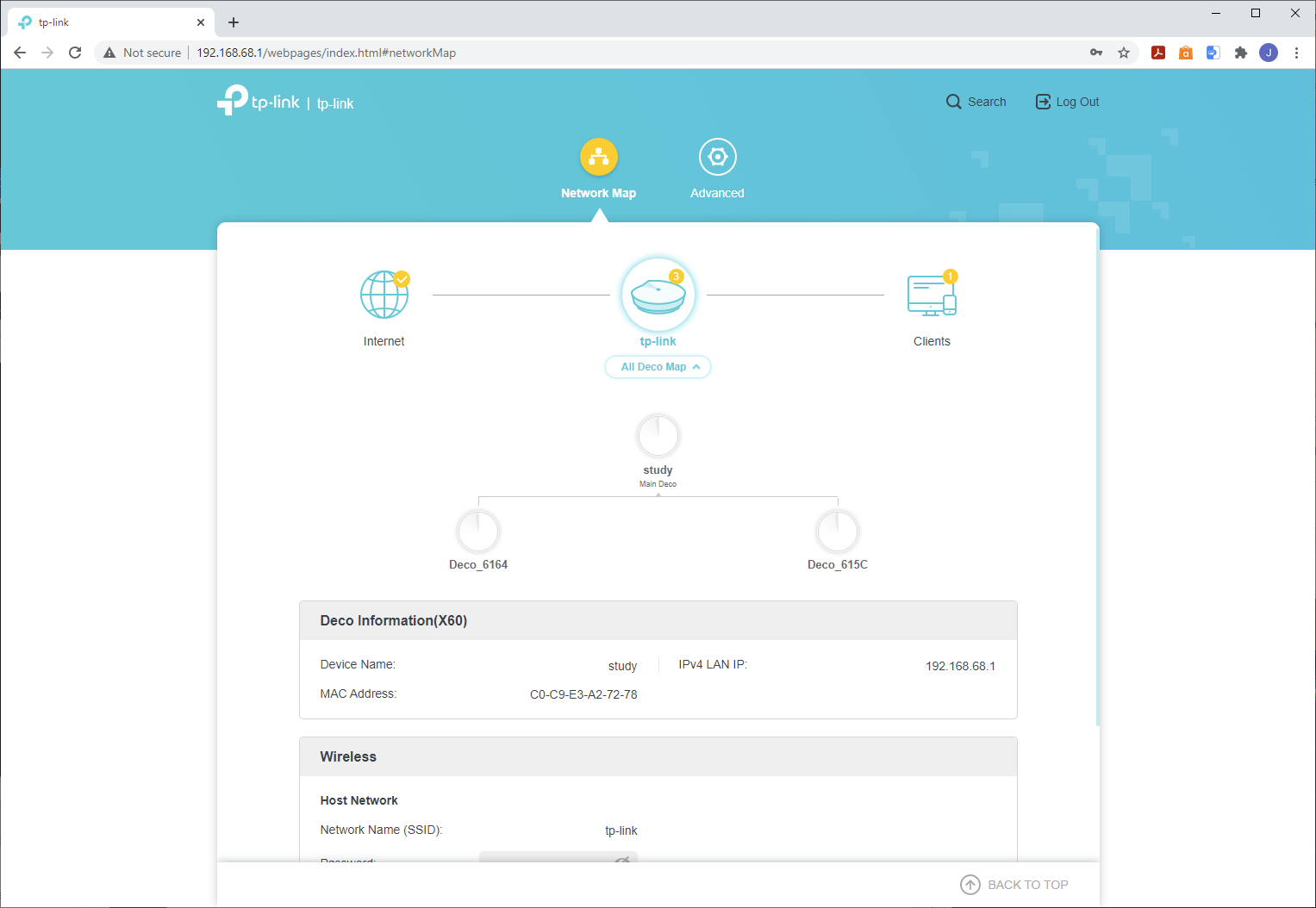Click the Network Map tab label
The width and height of the screenshot is (1316, 908).
click(599, 193)
